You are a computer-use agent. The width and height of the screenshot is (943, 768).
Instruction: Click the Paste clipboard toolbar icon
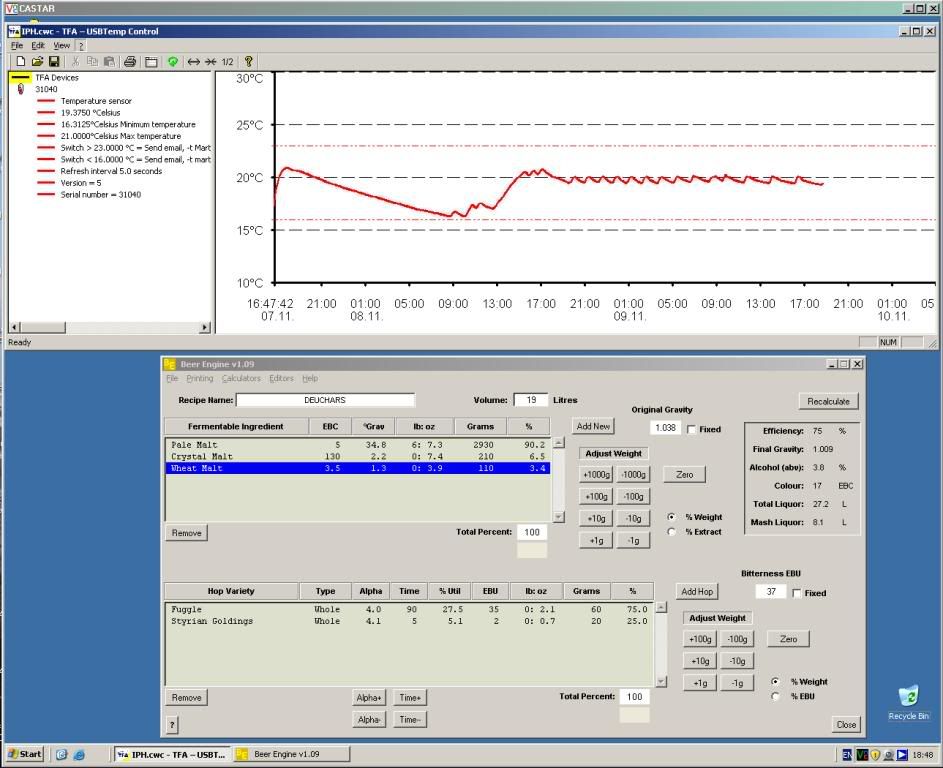tap(109, 61)
